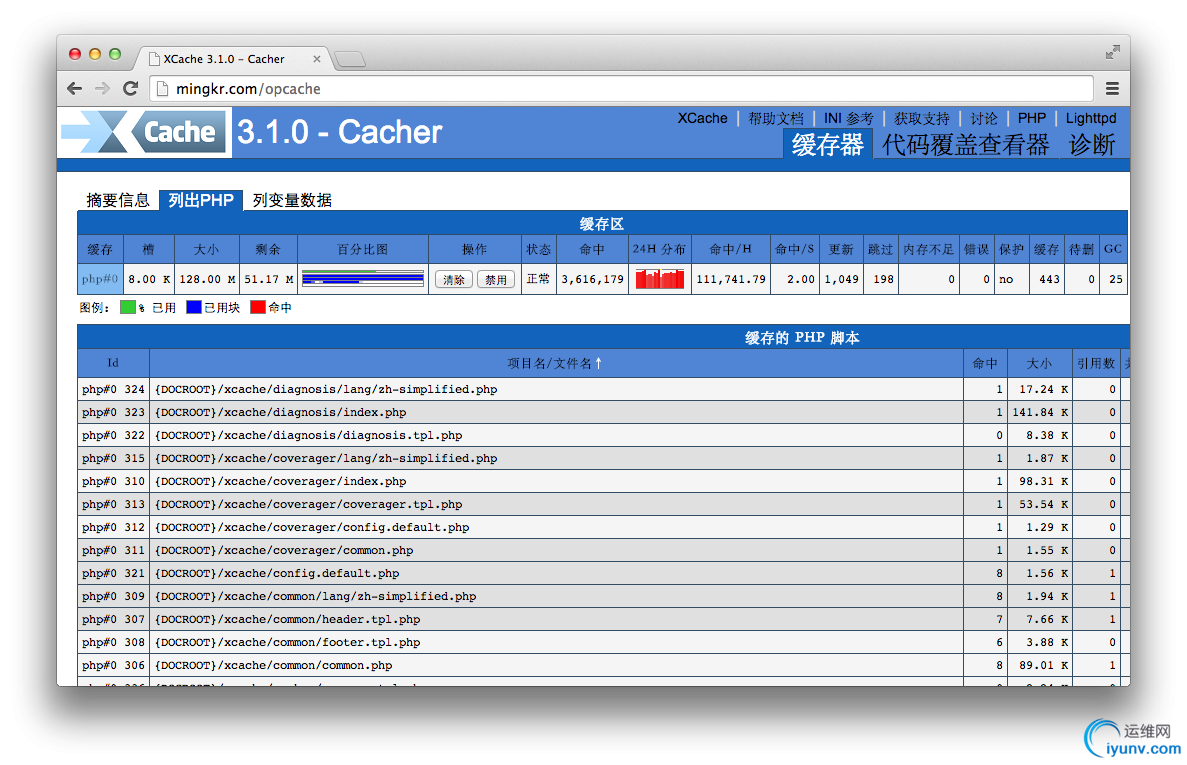Image resolution: width=1187 pixels, height=765 pixels.
Task: Click the 禁用 button for php#0
Action: tap(496, 279)
